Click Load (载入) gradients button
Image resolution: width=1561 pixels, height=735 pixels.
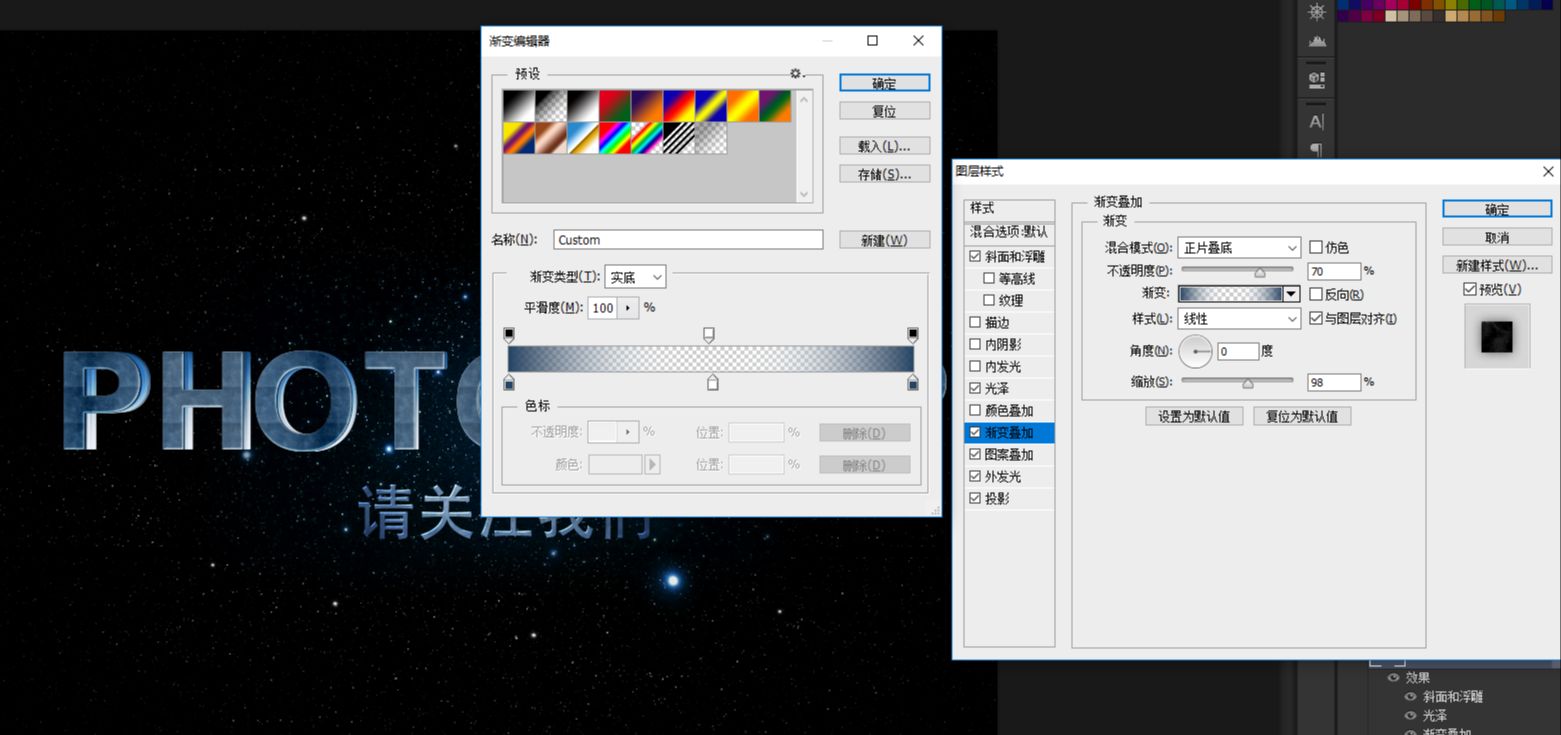click(x=884, y=146)
